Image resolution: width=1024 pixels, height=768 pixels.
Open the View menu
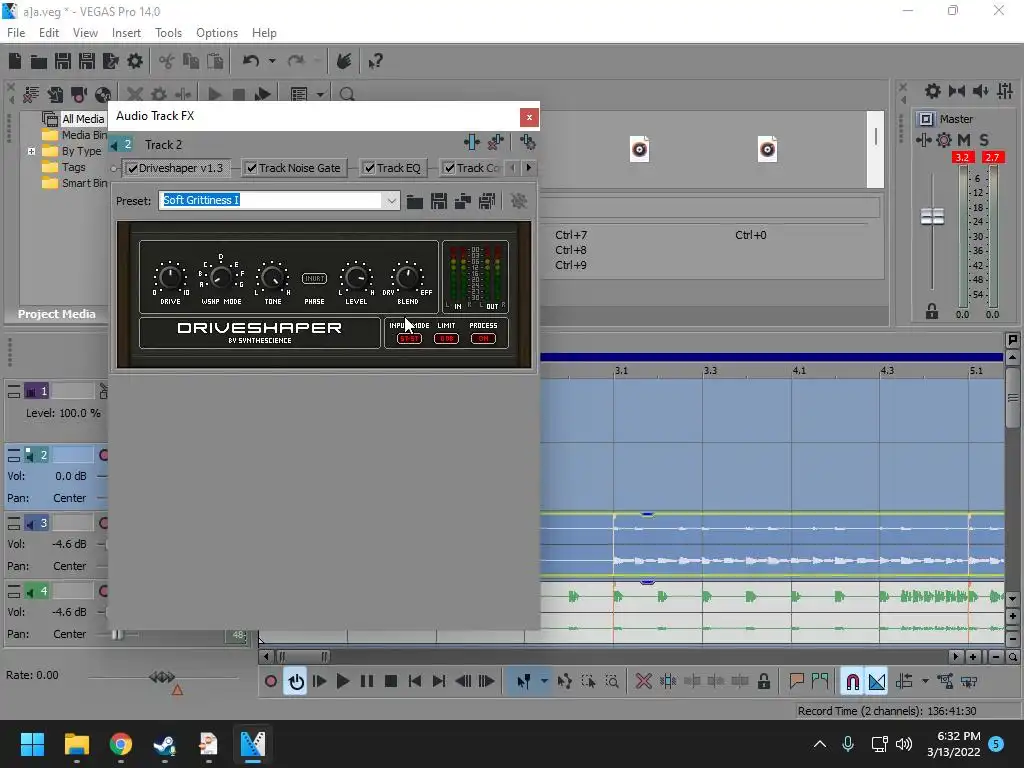click(x=85, y=33)
